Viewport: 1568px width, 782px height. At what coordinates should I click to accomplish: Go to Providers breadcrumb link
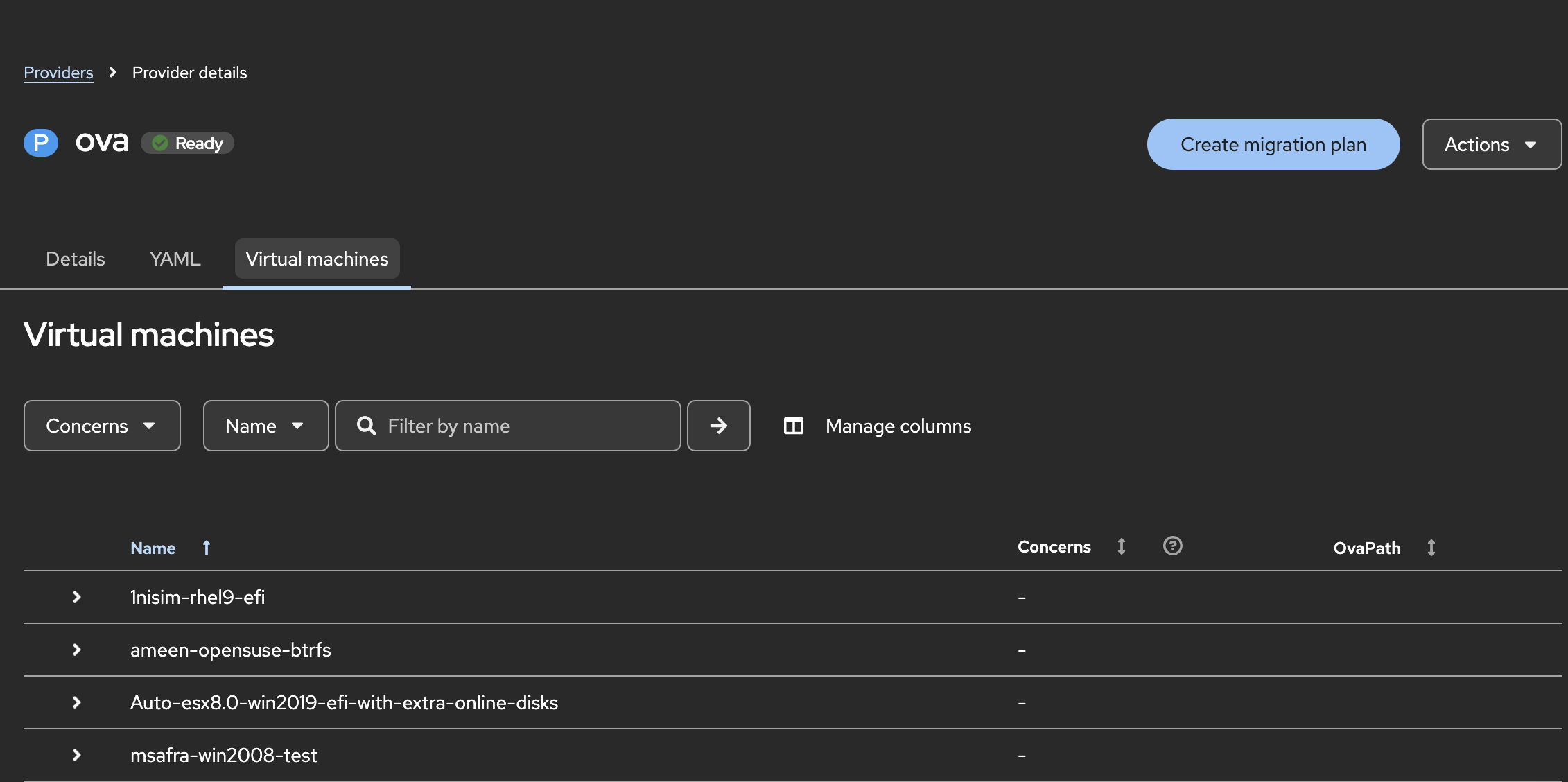pyautogui.click(x=58, y=73)
